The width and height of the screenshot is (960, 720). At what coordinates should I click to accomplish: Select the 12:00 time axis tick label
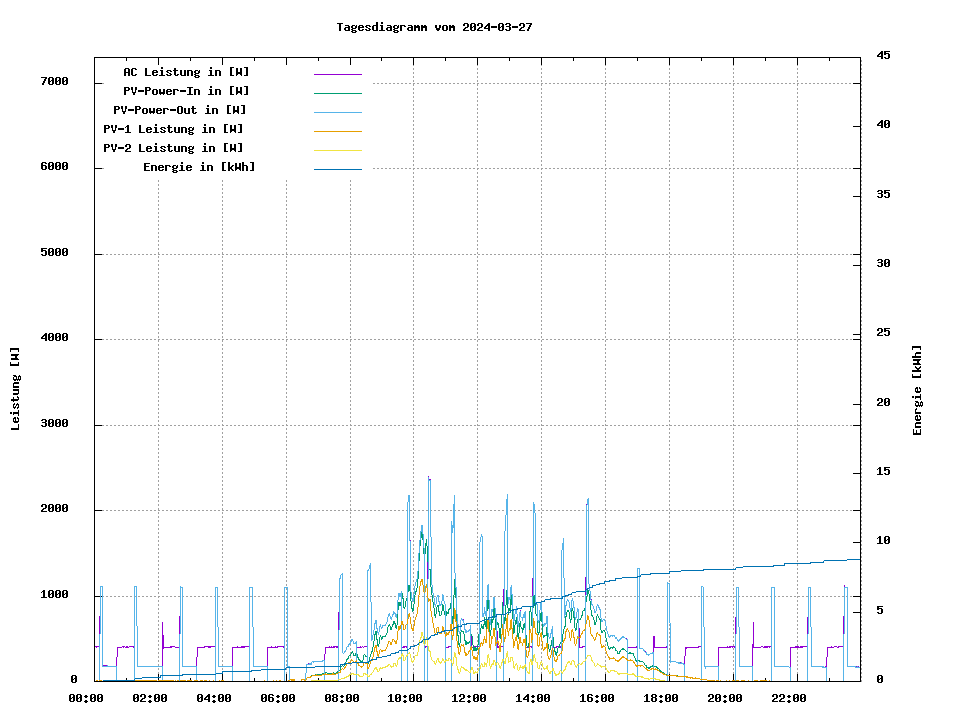coord(469,698)
